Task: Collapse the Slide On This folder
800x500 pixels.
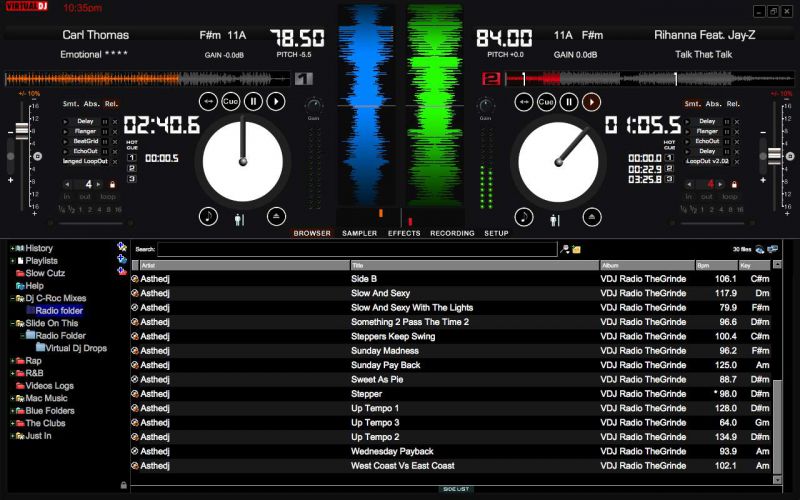Action: coord(12,323)
